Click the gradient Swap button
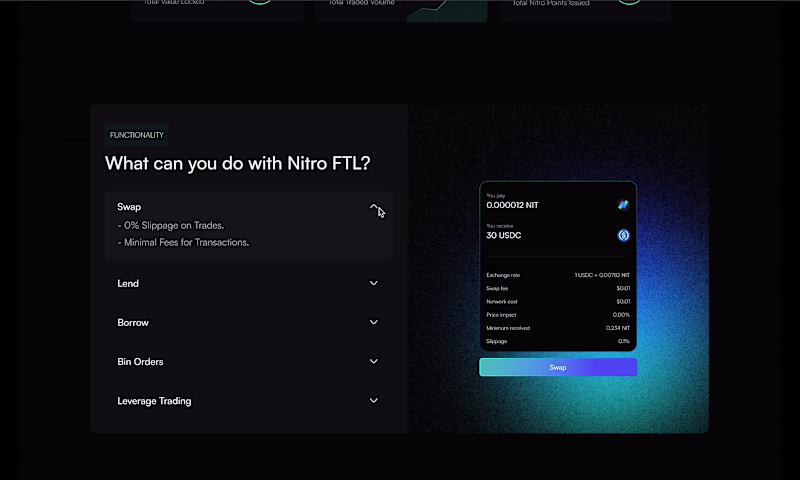The height and width of the screenshot is (480, 800). click(558, 367)
